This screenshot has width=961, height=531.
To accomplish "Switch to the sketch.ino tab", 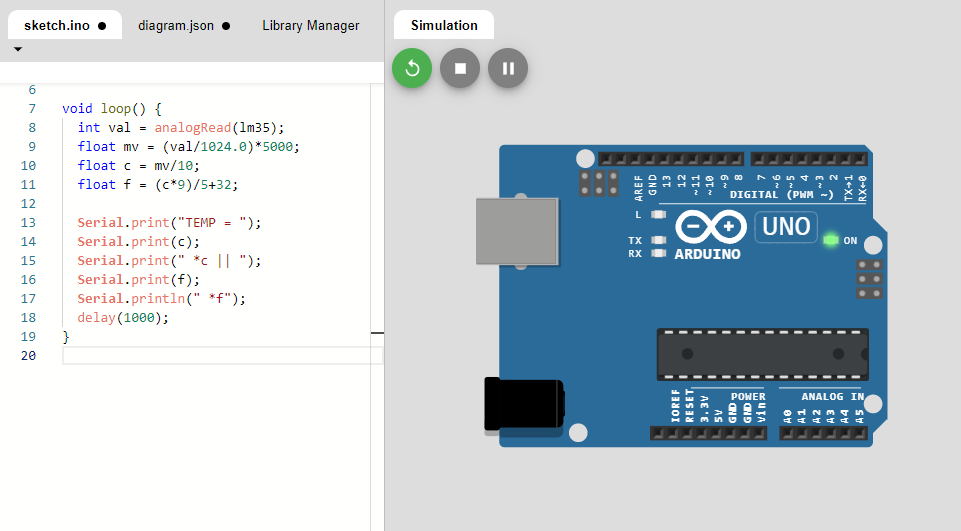I will click(x=65, y=26).
